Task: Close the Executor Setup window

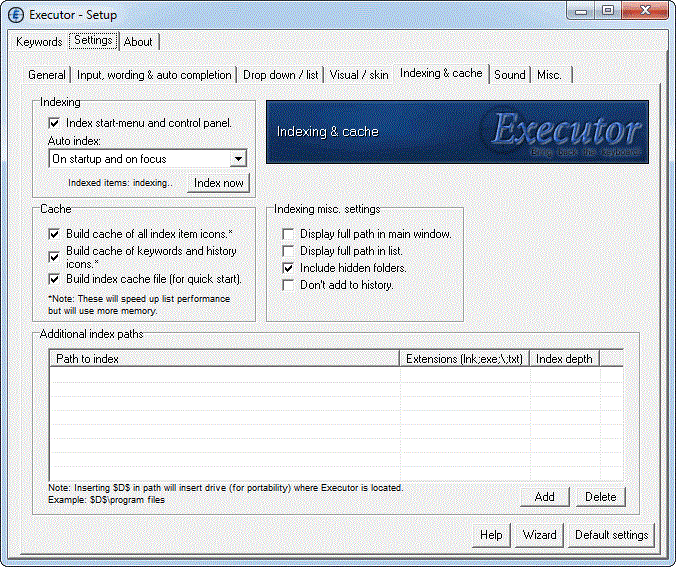Action: click(x=646, y=12)
